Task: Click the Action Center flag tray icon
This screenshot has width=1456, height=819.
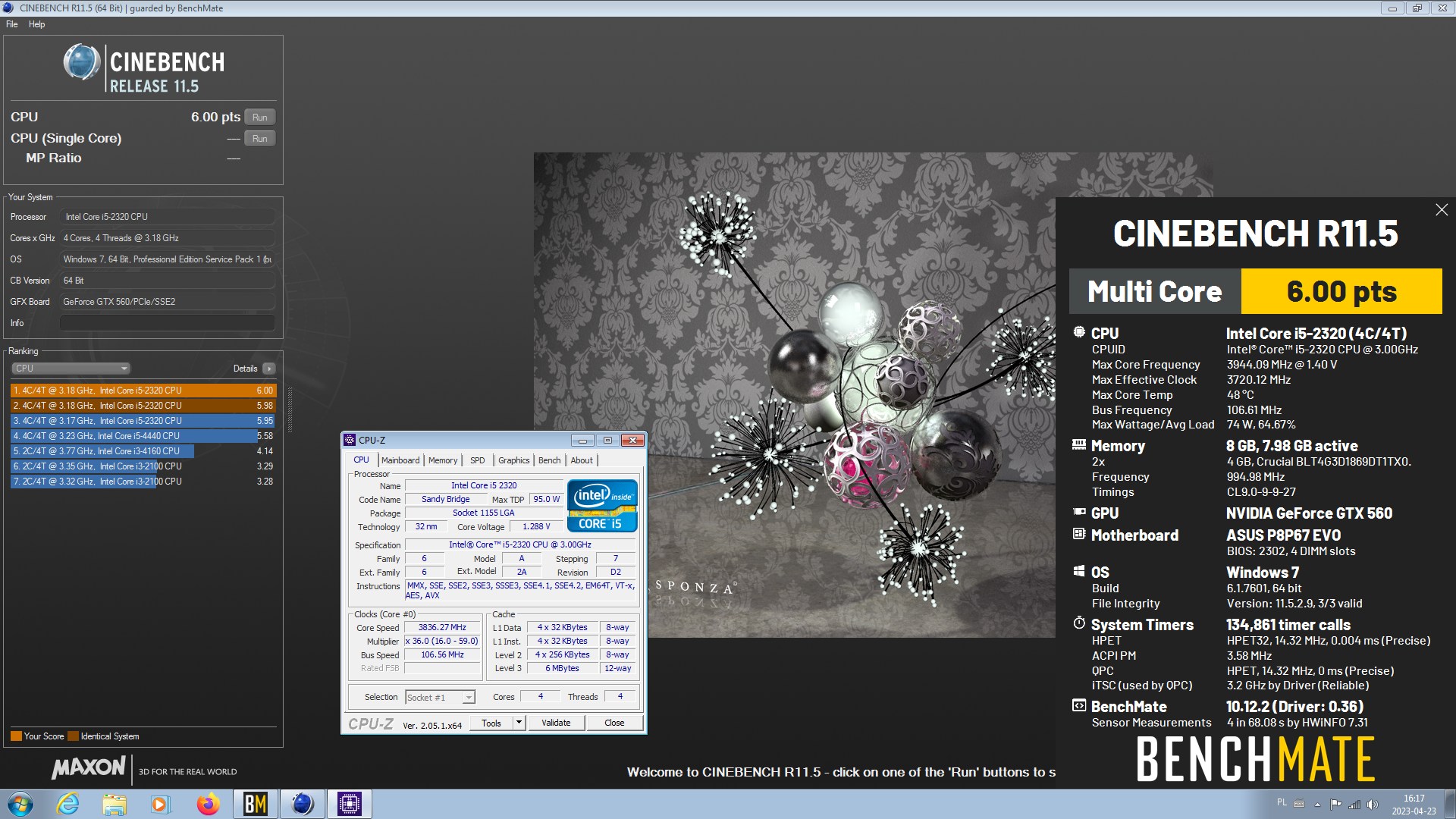Action: 1335,805
